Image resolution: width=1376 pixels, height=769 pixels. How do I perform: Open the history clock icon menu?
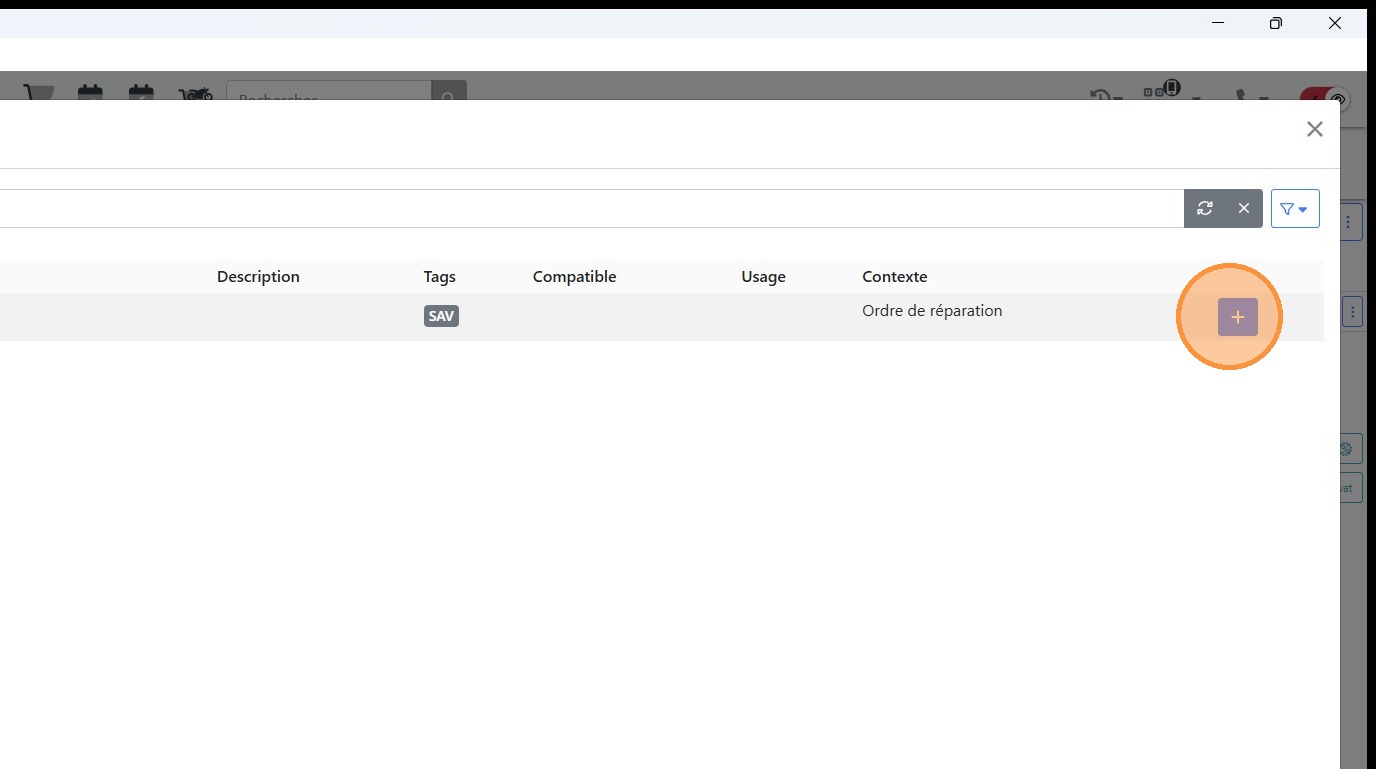[x=1106, y=95]
